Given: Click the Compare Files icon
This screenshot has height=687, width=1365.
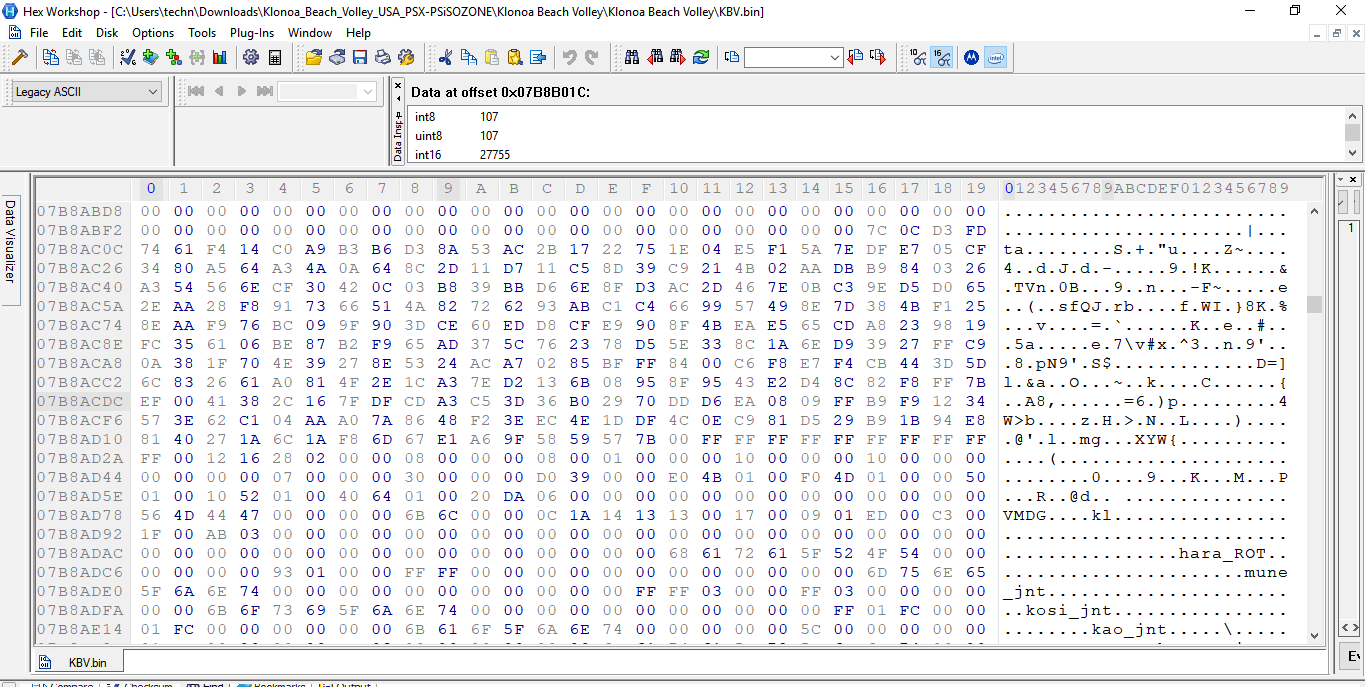Looking at the screenshot, I should (51, 57).
